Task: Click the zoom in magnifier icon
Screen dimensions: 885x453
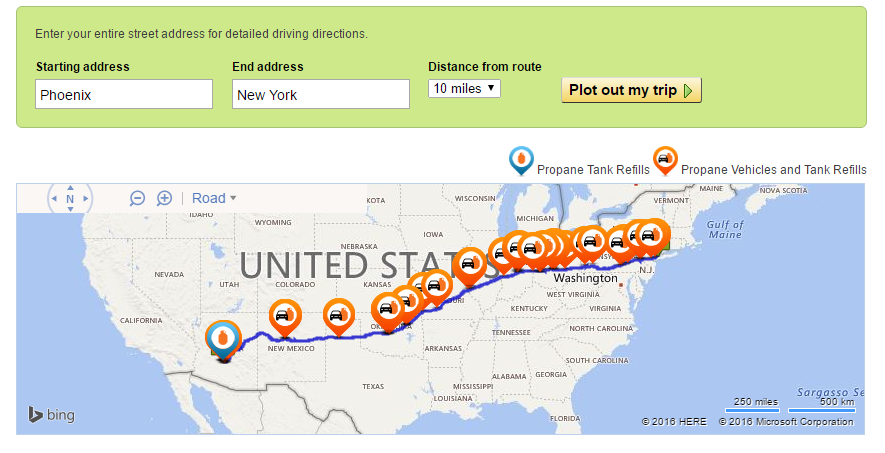Action: (164, 198)
